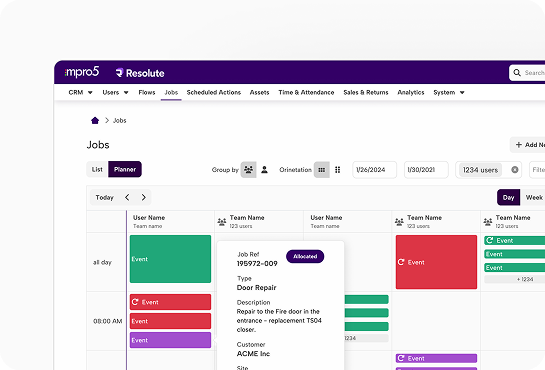This screenshot has height=370, width=545.
Task: Select vertical dots orientation icon
Action: 337,170
